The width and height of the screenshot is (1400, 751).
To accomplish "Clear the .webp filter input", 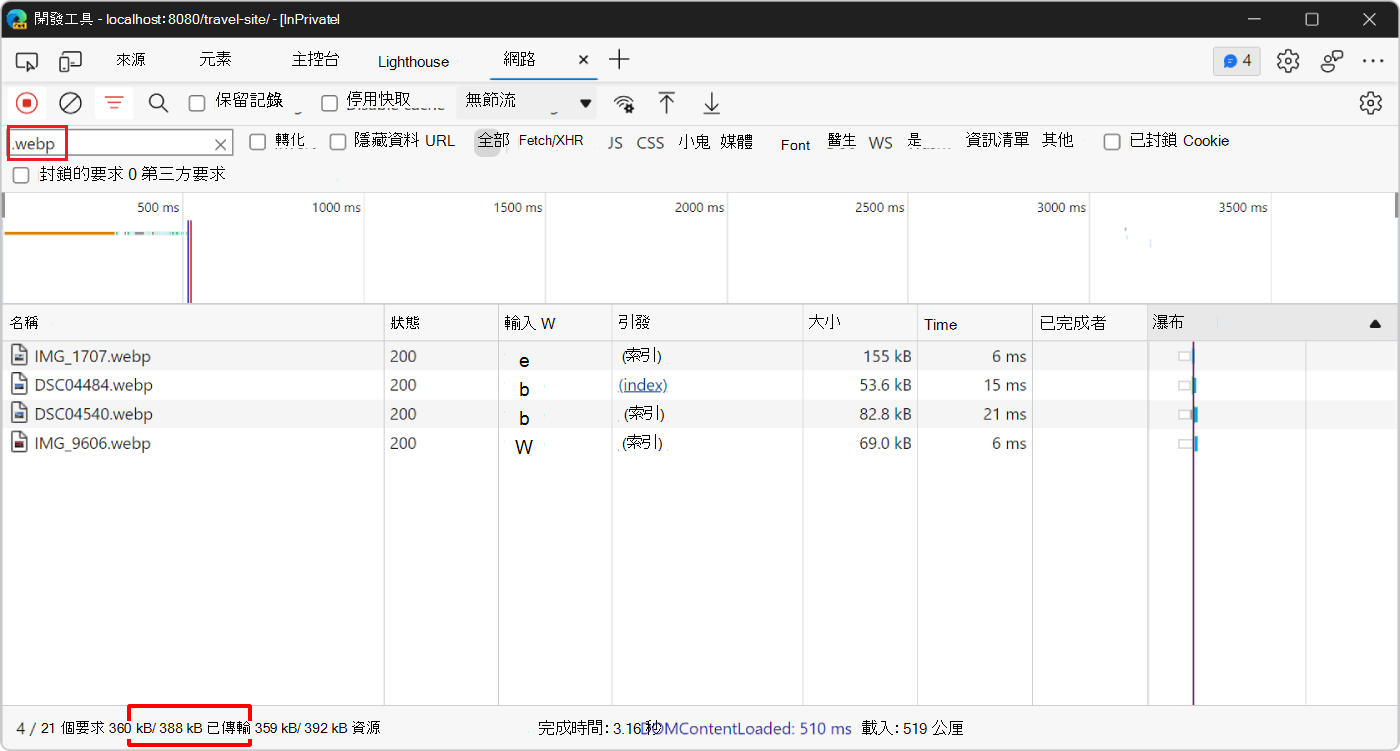I will (220, 143).
